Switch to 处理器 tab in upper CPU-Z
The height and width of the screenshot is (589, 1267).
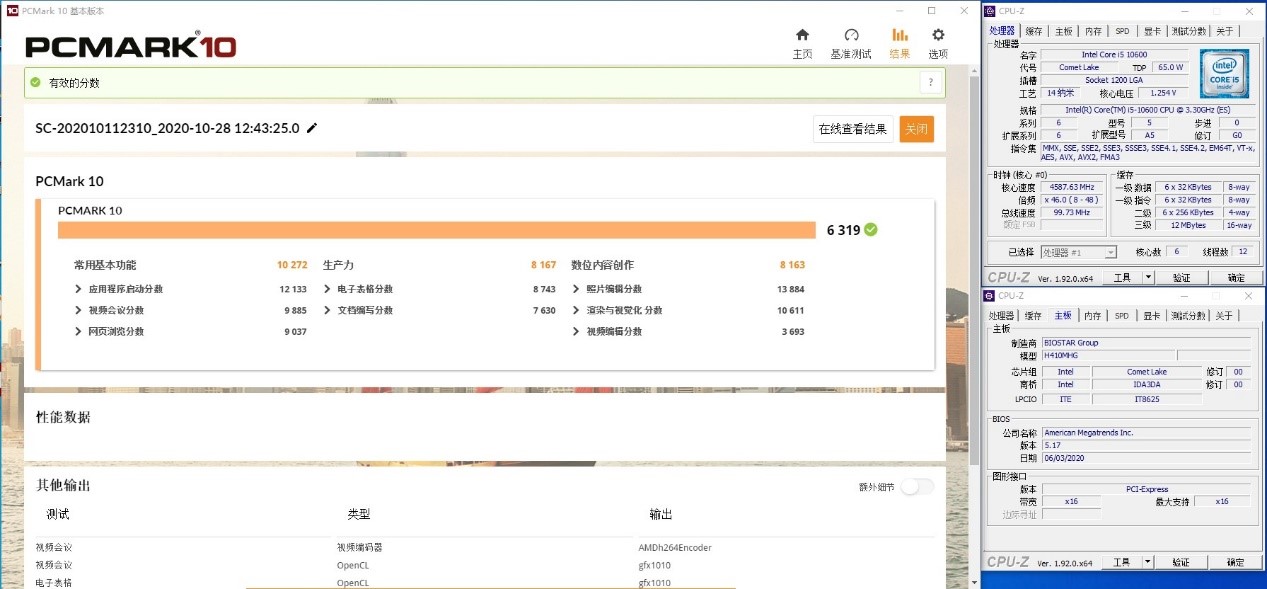[x=1001, y=31]
